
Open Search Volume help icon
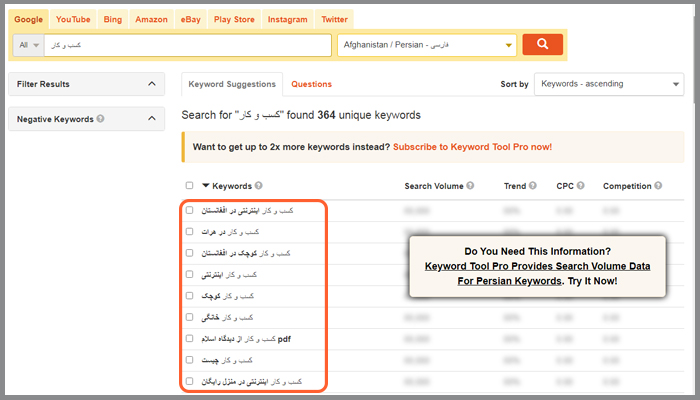(x=470, y=185)
